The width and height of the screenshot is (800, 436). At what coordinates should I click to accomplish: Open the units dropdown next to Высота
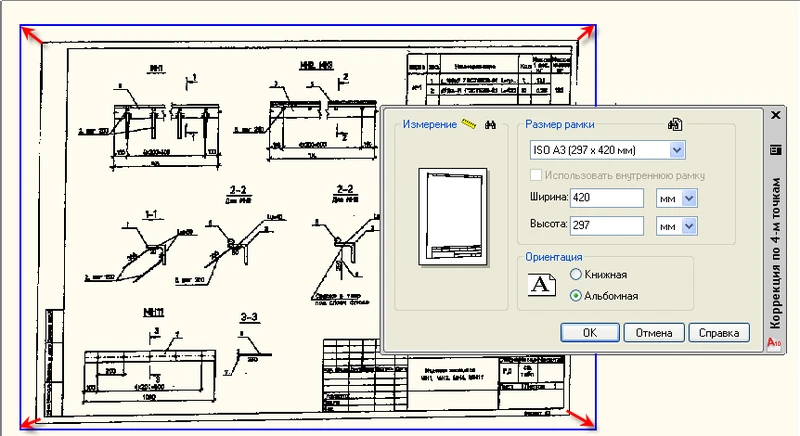689,226
